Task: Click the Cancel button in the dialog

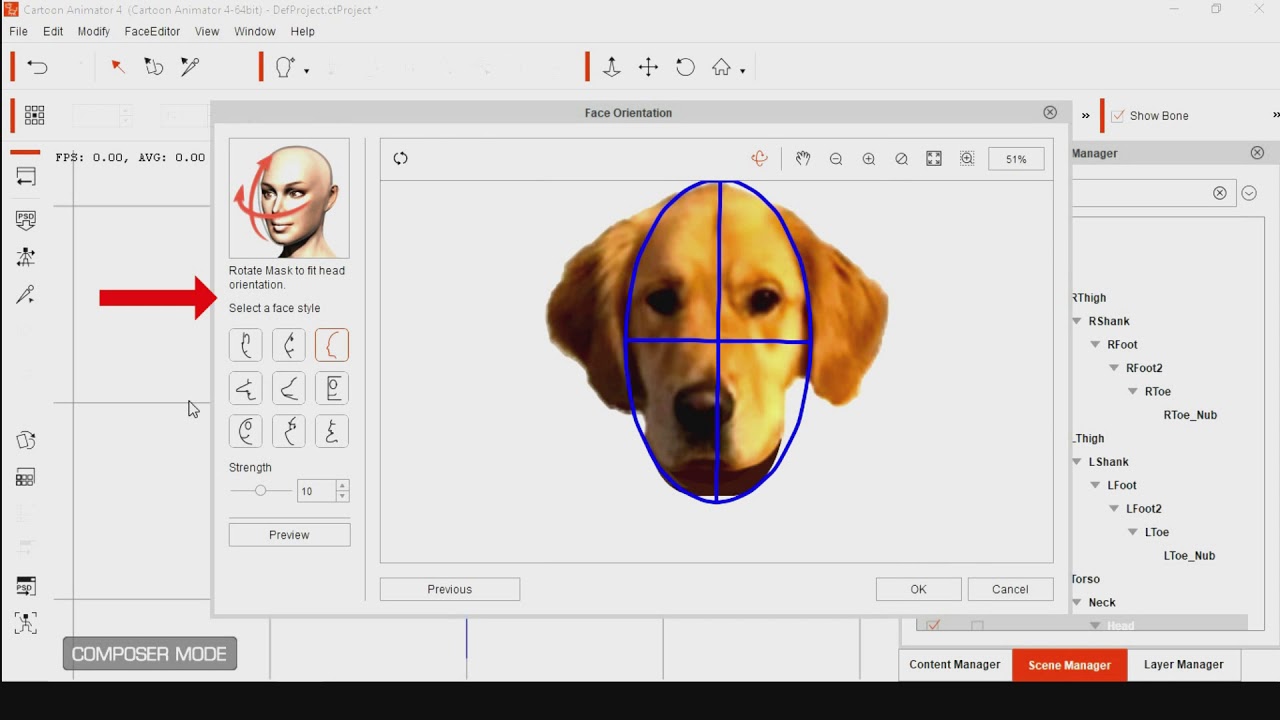Action: coord(1010,589)
